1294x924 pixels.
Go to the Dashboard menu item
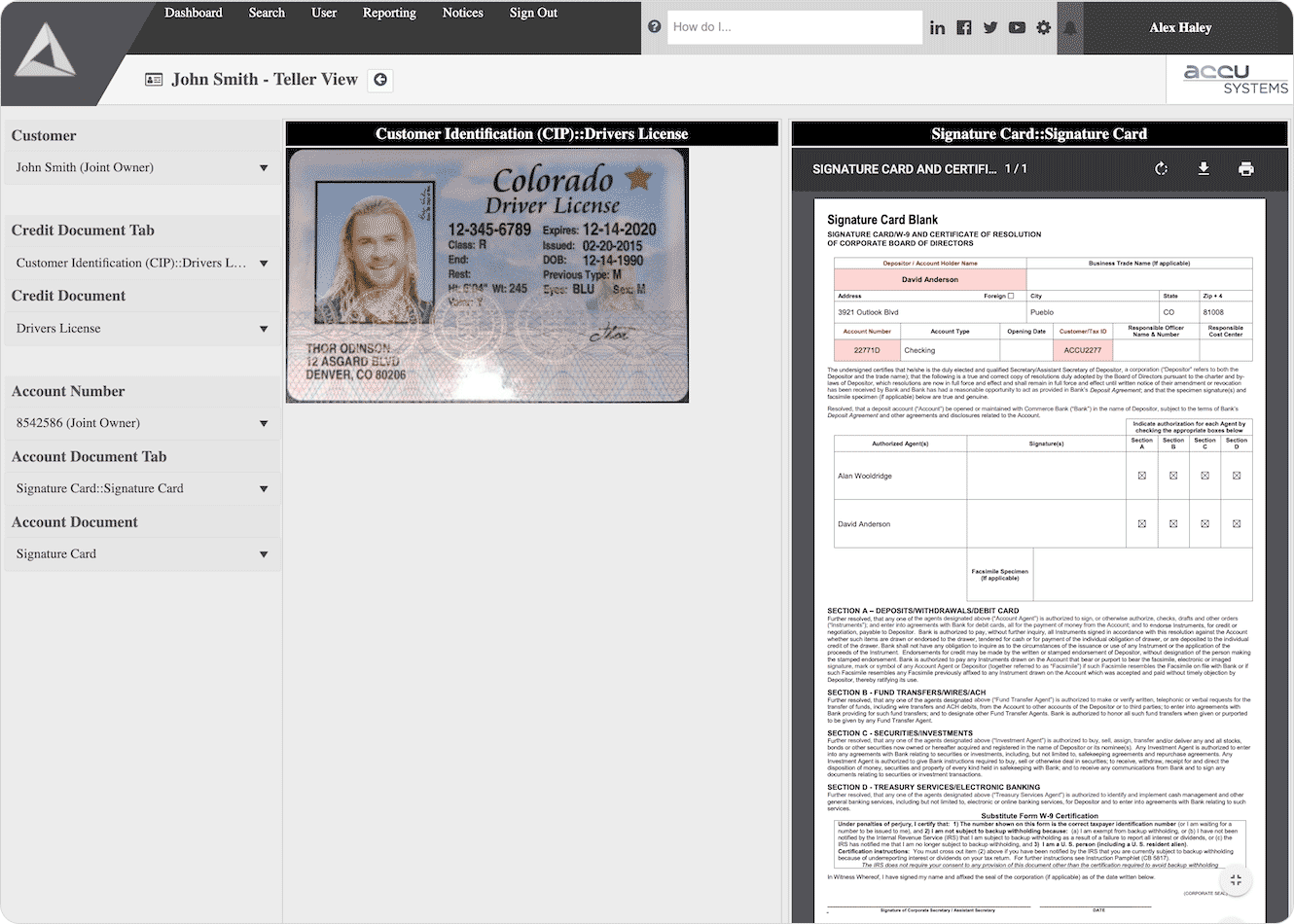click(193, 14)
